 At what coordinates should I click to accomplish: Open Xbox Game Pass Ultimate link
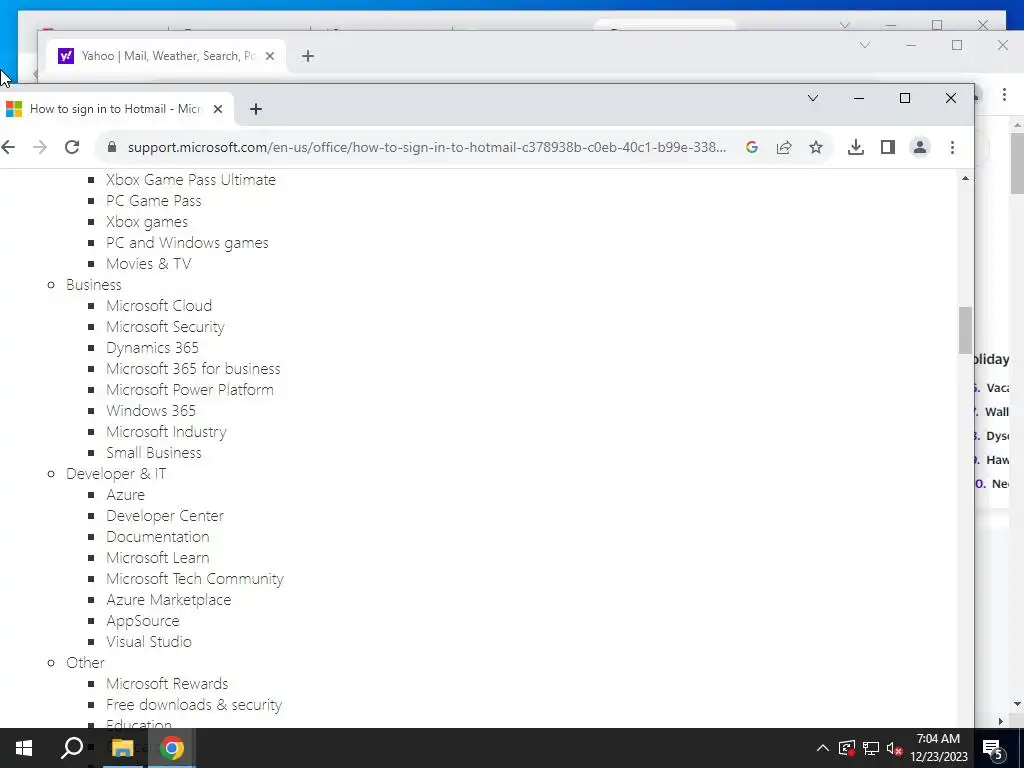pos(191,180)
